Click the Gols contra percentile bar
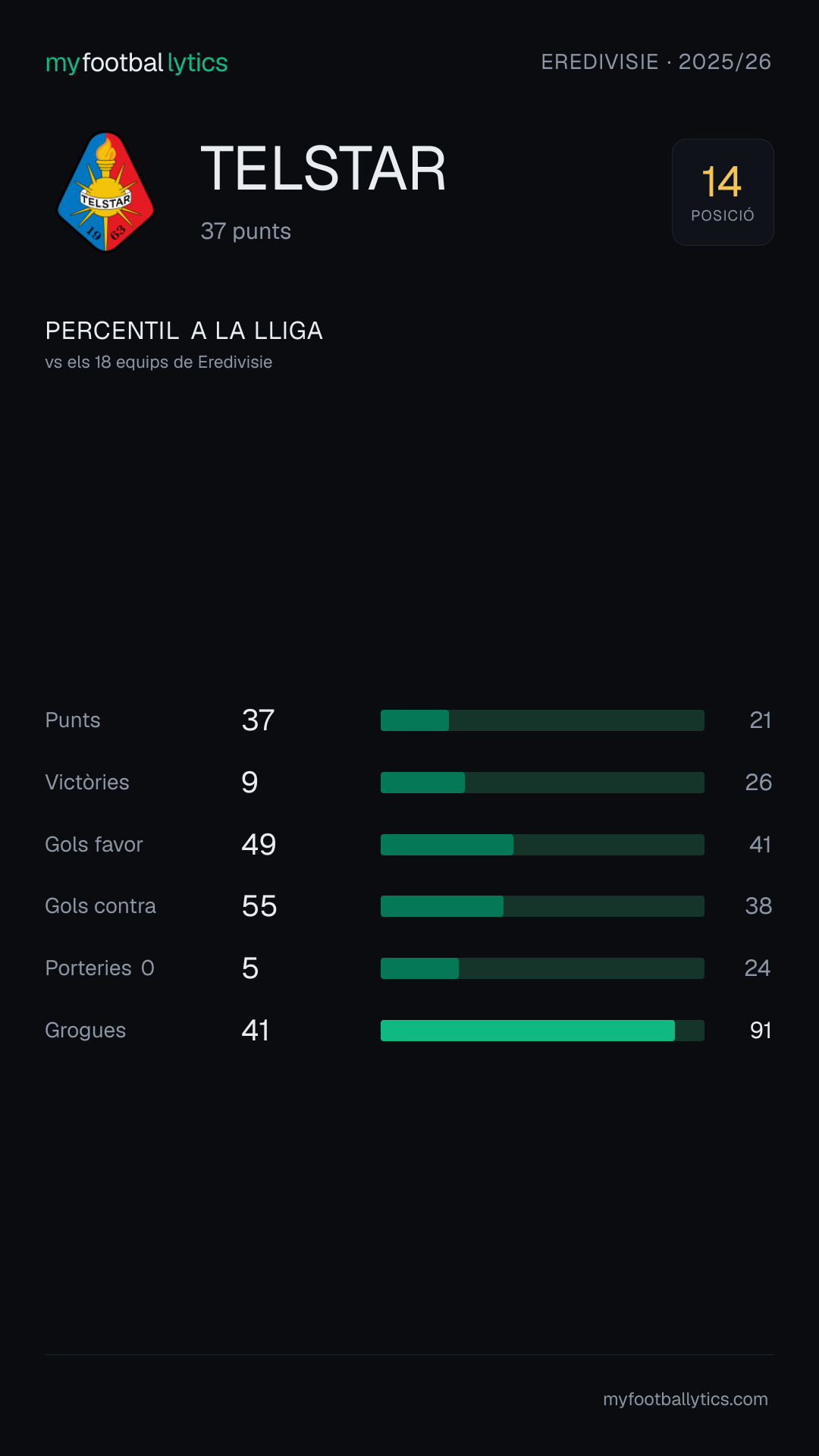Screen dimensions: 819x1456 pyautogui.click(x=542, y=906)
